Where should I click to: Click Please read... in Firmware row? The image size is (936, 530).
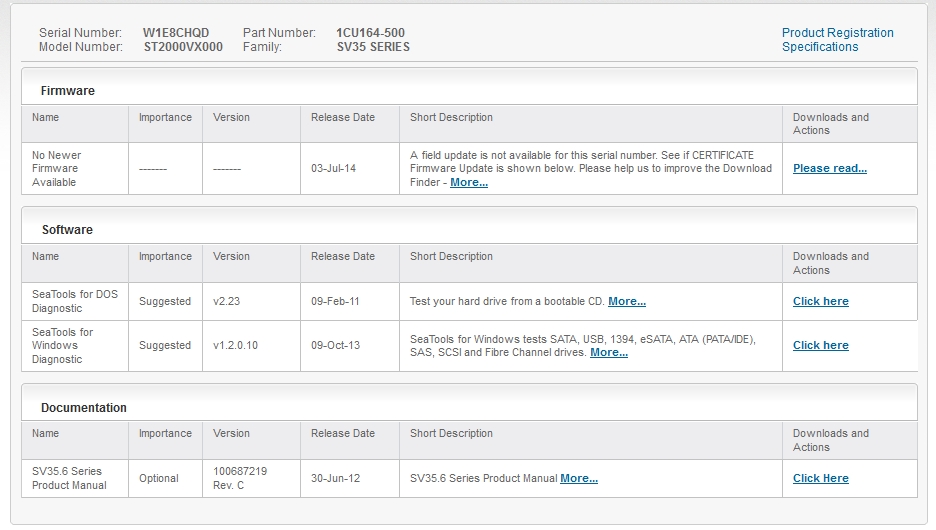click(x=830, y=168)
